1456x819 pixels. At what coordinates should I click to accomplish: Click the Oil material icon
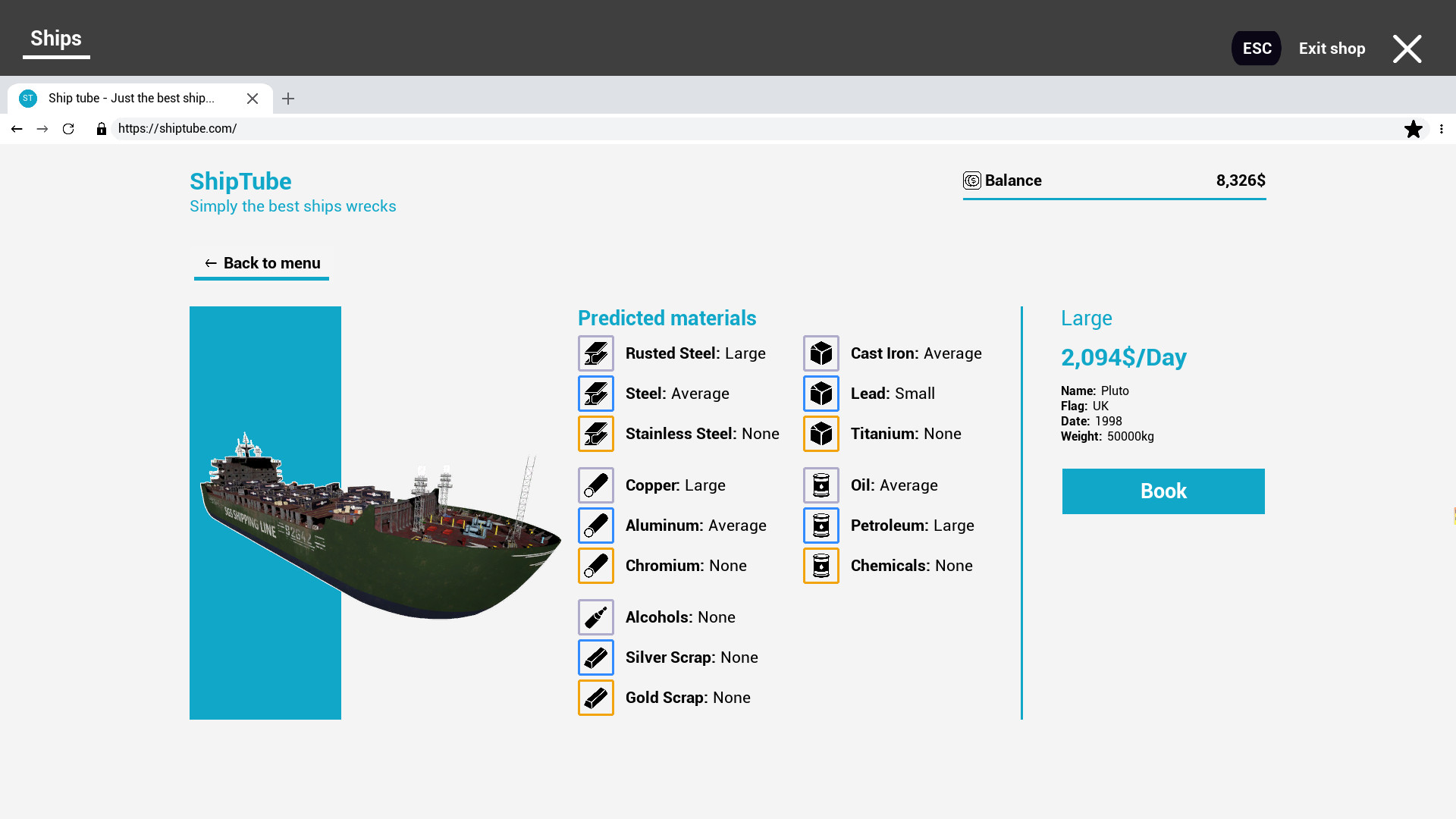pos(821,485)
